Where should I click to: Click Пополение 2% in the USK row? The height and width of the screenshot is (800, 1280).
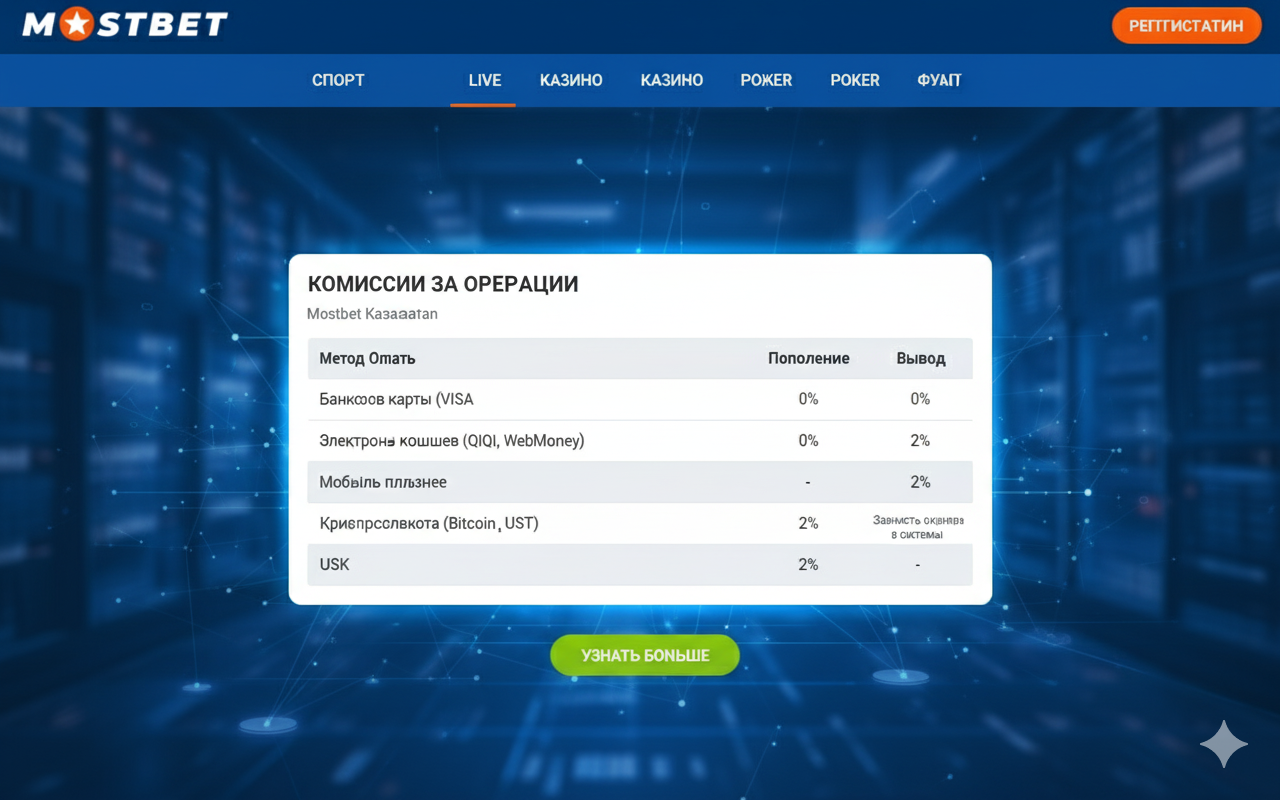pos(808,564)
